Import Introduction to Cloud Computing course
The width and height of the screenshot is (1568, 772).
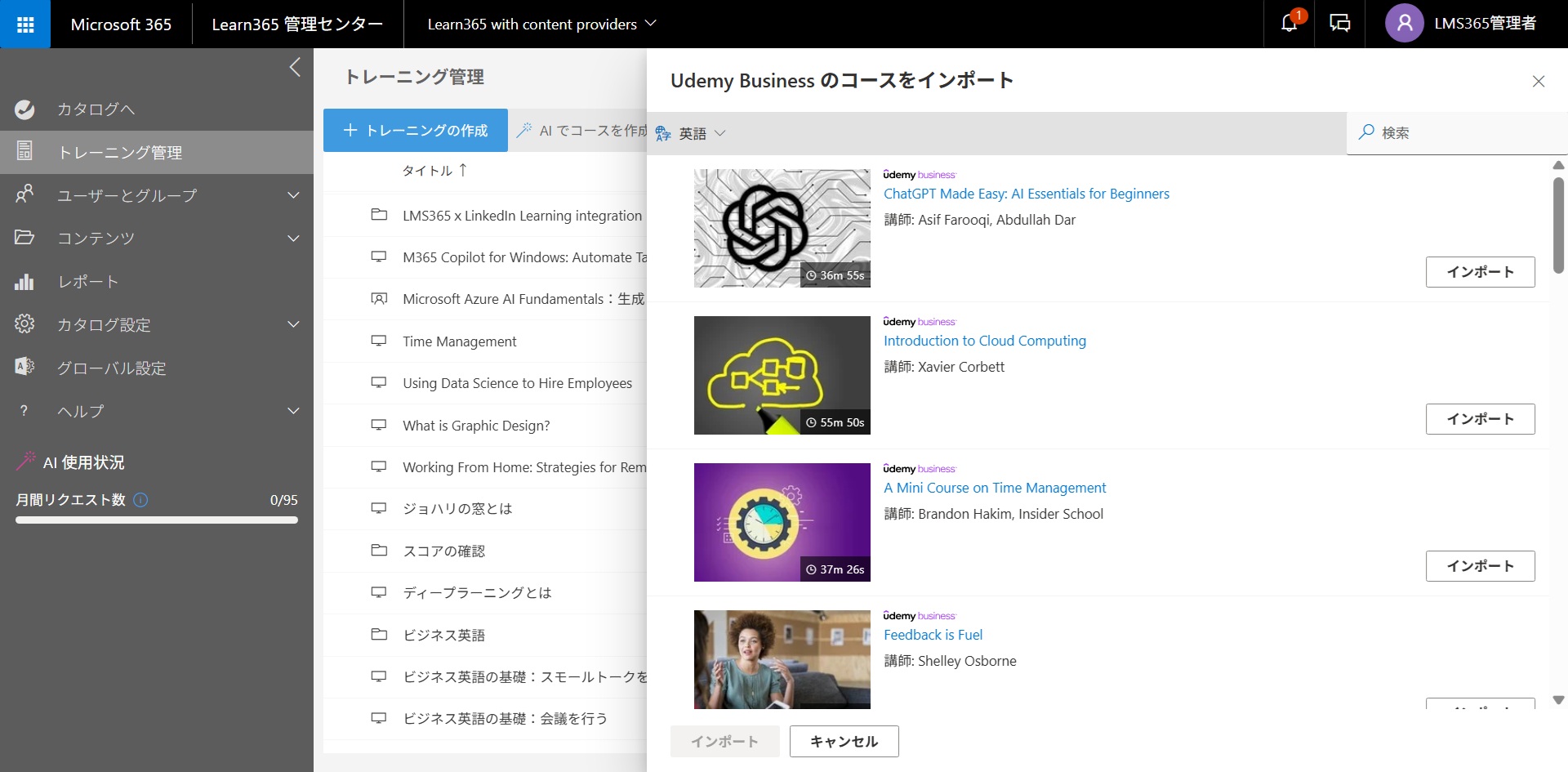pos(1480,419)
